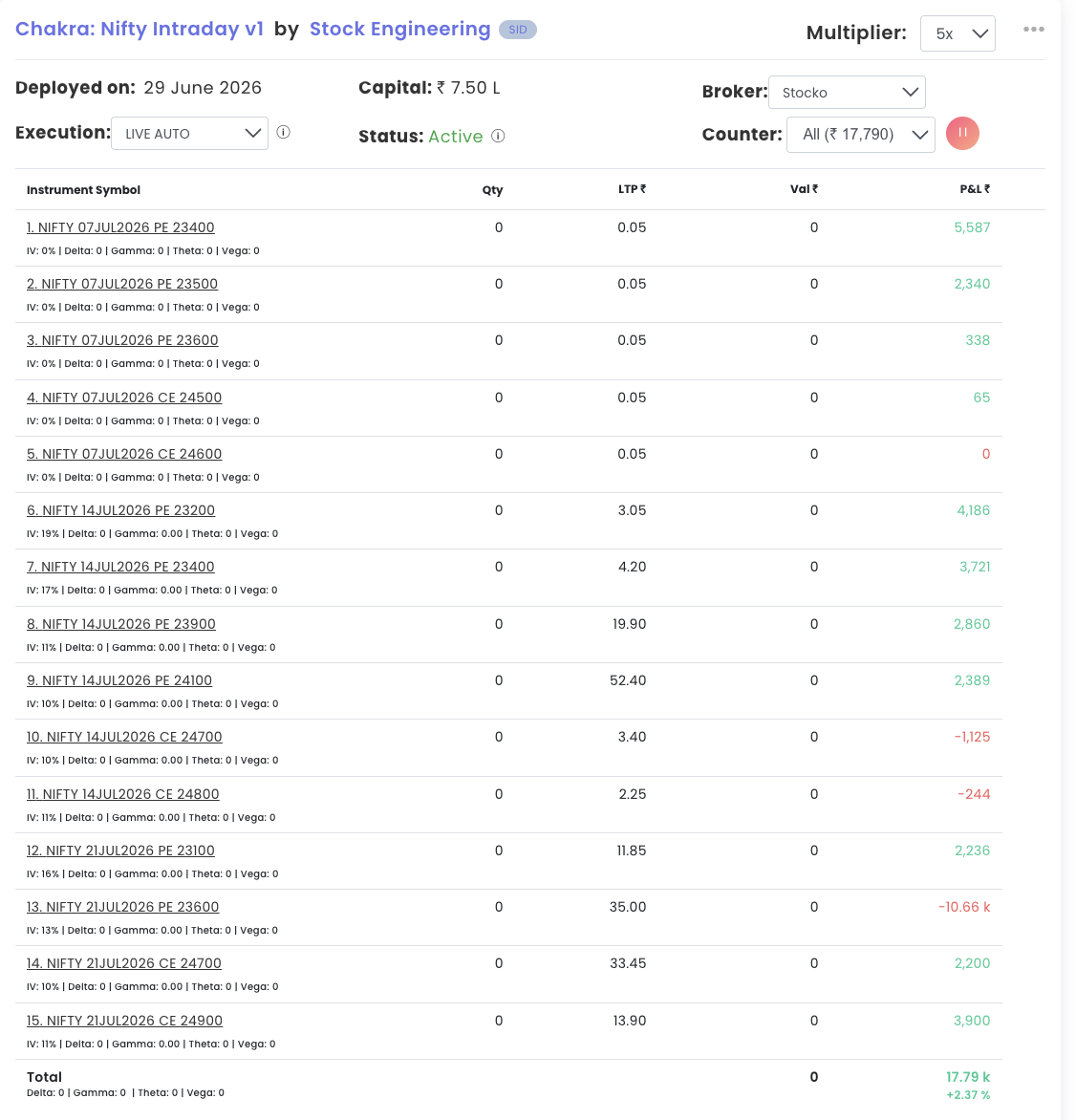Click the Instrument Symbol column header
The image size is (1076, 1120).
pyautogui.click(x=83, y=190)
